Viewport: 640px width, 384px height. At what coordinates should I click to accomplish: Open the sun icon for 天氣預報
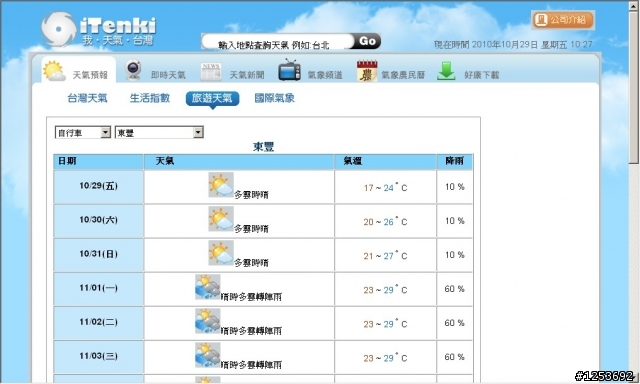pyautogui.click(x=54, y=71)
